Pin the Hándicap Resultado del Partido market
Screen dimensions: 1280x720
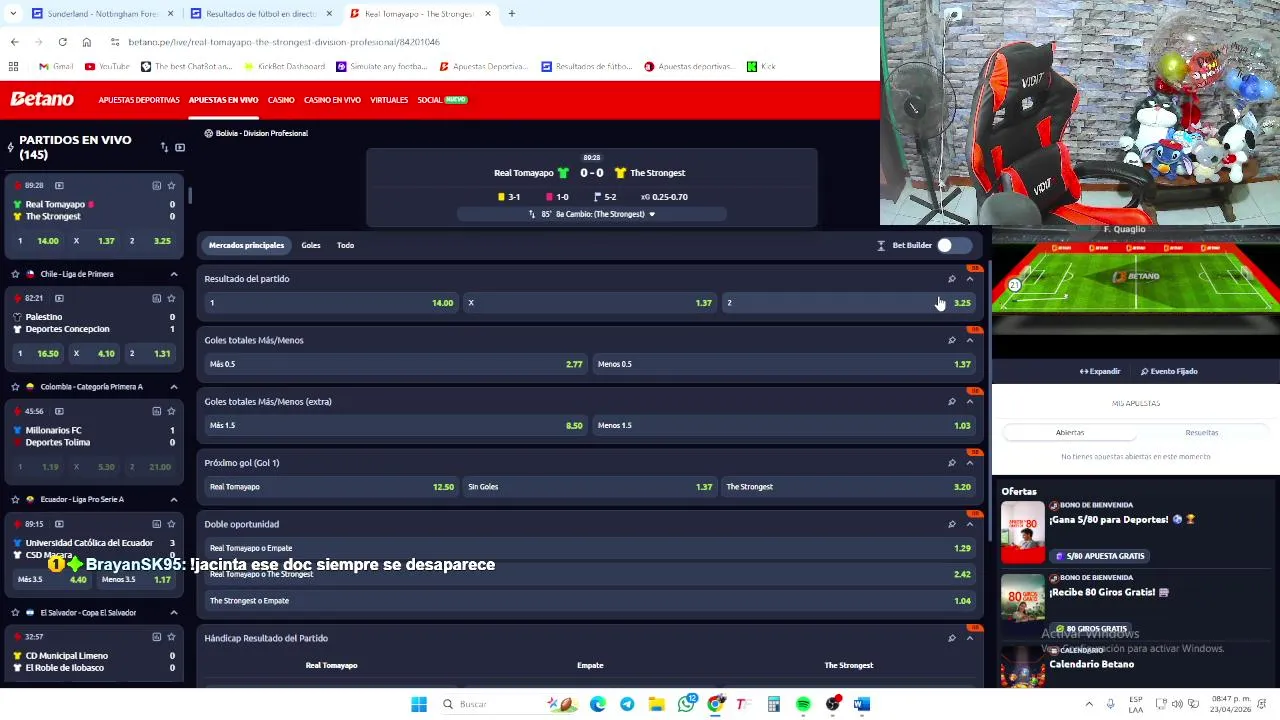click(x=952, y=638)
